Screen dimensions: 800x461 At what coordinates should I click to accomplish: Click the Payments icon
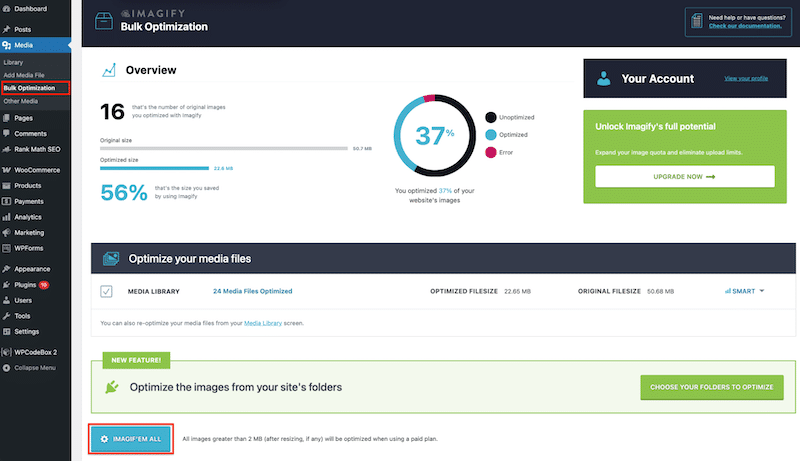(6, 201)
